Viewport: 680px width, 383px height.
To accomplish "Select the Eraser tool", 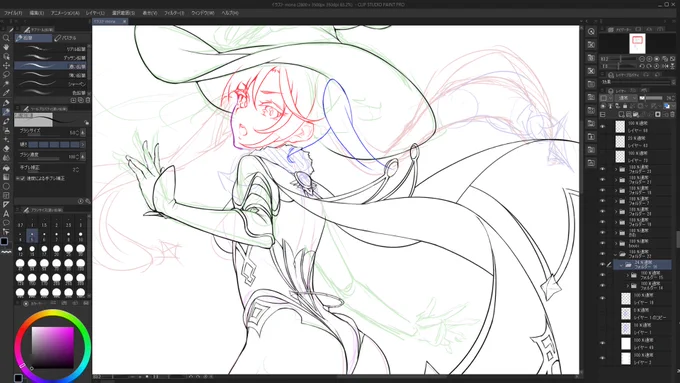I will tap(6, 149).
